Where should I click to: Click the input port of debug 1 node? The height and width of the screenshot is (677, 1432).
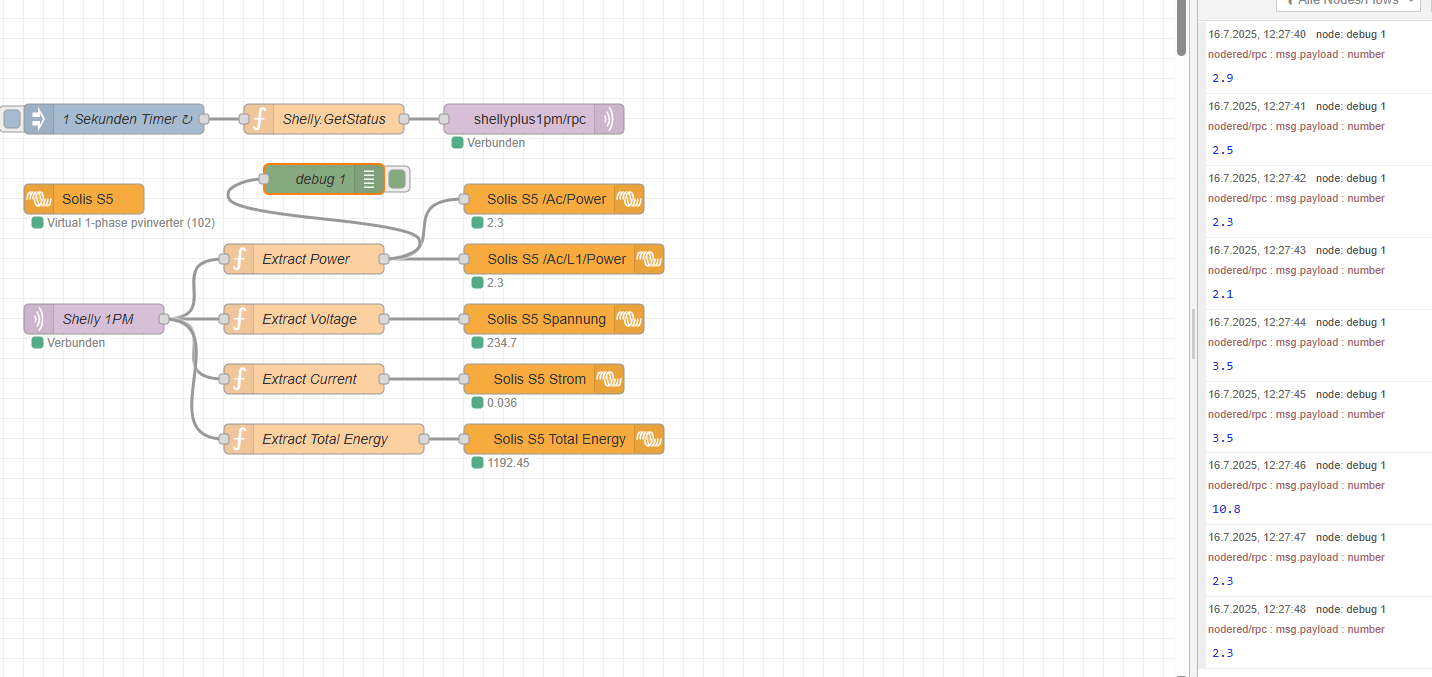264,179
